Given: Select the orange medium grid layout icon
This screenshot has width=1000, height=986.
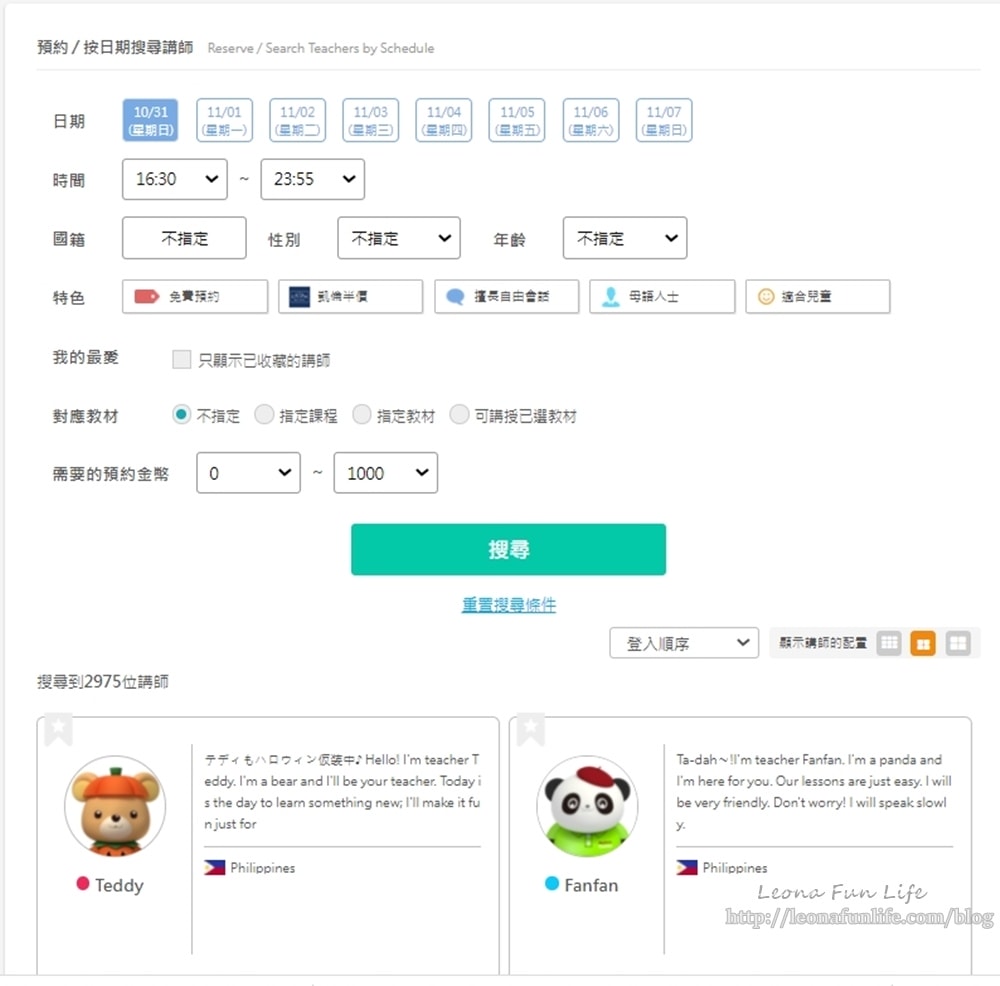Looking at the screenshot, I should [x=923, y=643].
